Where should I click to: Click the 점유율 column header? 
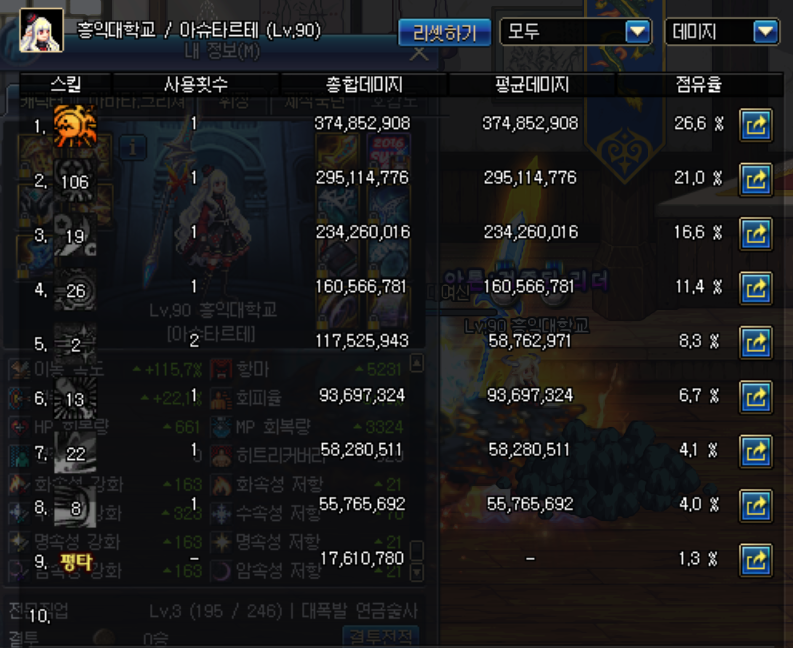tap(699, 84)
